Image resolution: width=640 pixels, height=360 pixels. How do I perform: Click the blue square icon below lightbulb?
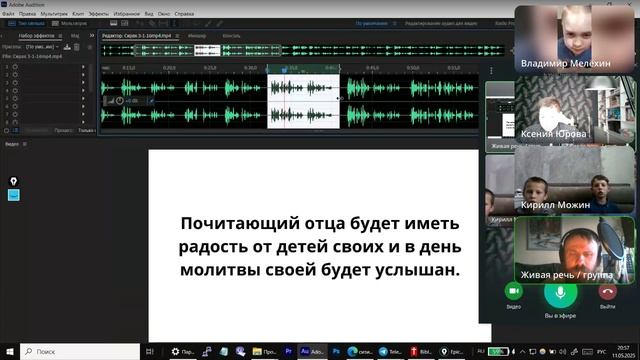[13, 195]
